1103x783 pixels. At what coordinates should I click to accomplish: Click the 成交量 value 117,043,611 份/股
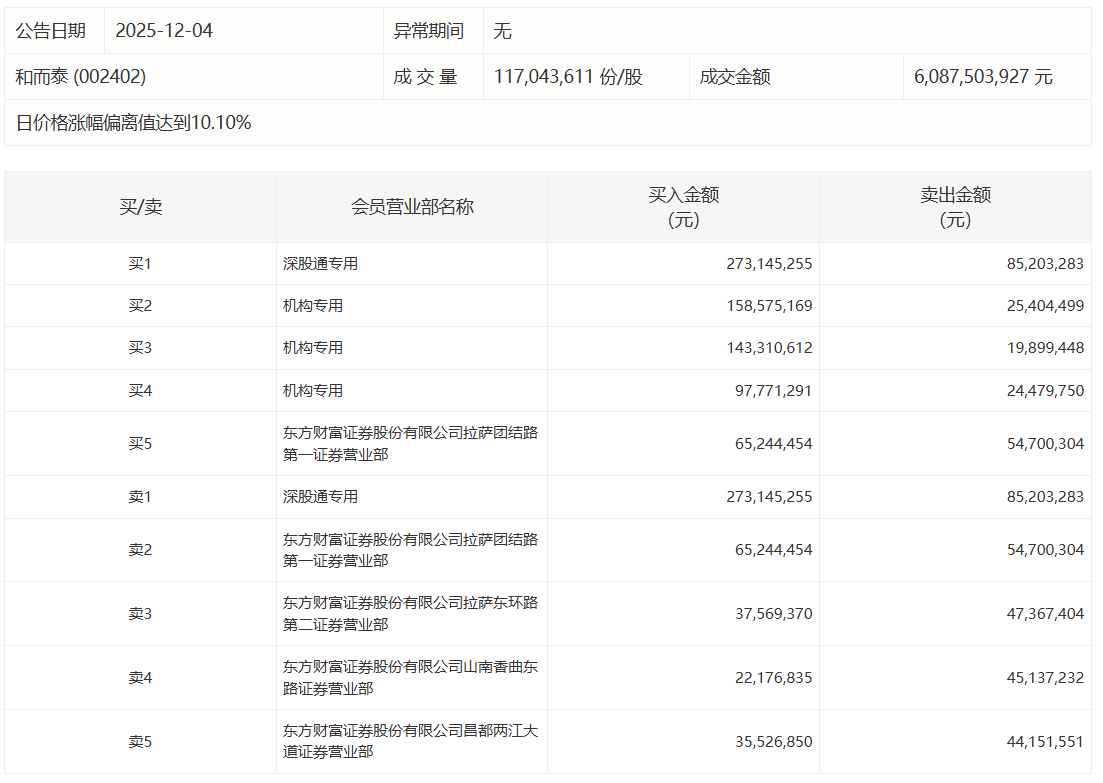568,77
